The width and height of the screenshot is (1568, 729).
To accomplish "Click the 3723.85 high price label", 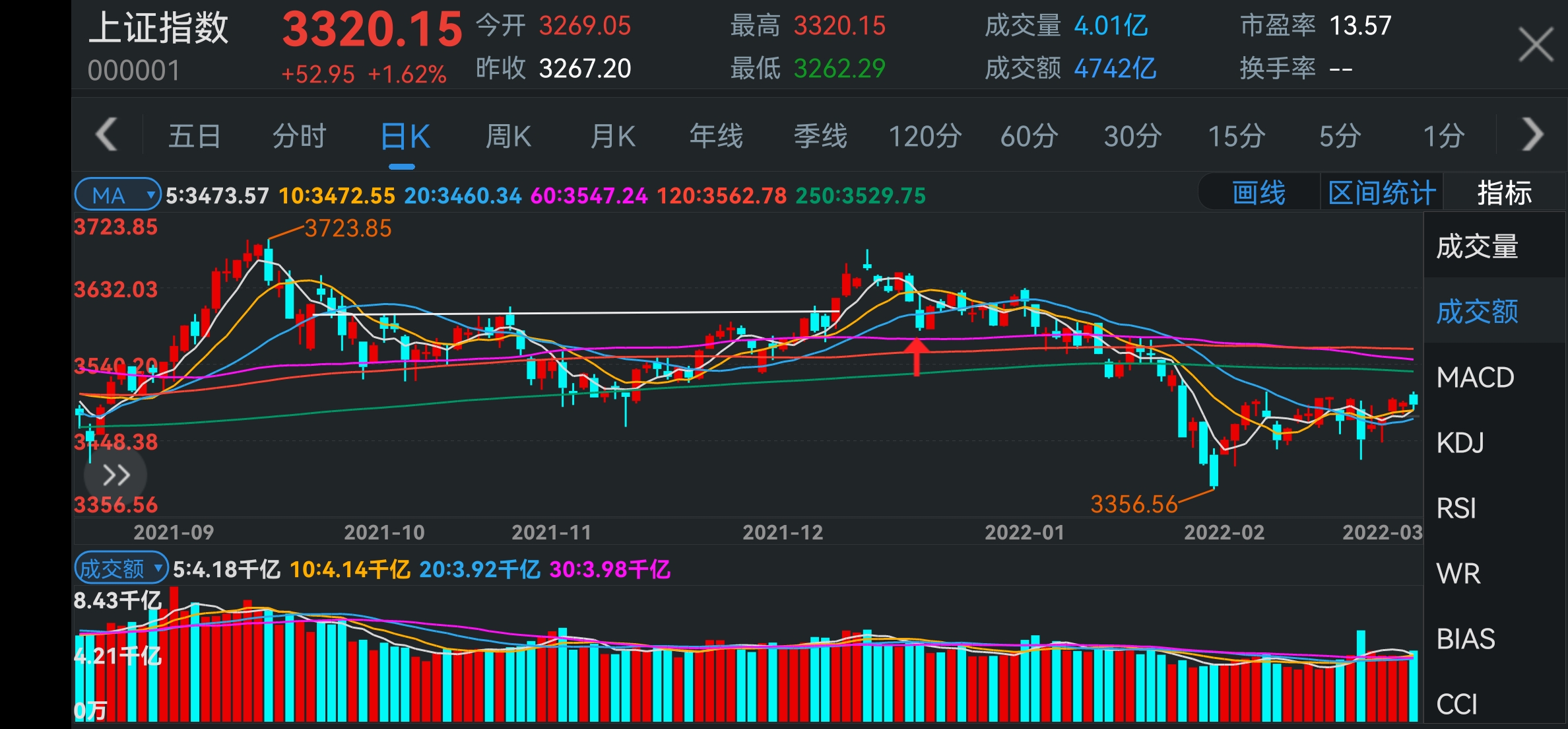I will pos(348,228).
